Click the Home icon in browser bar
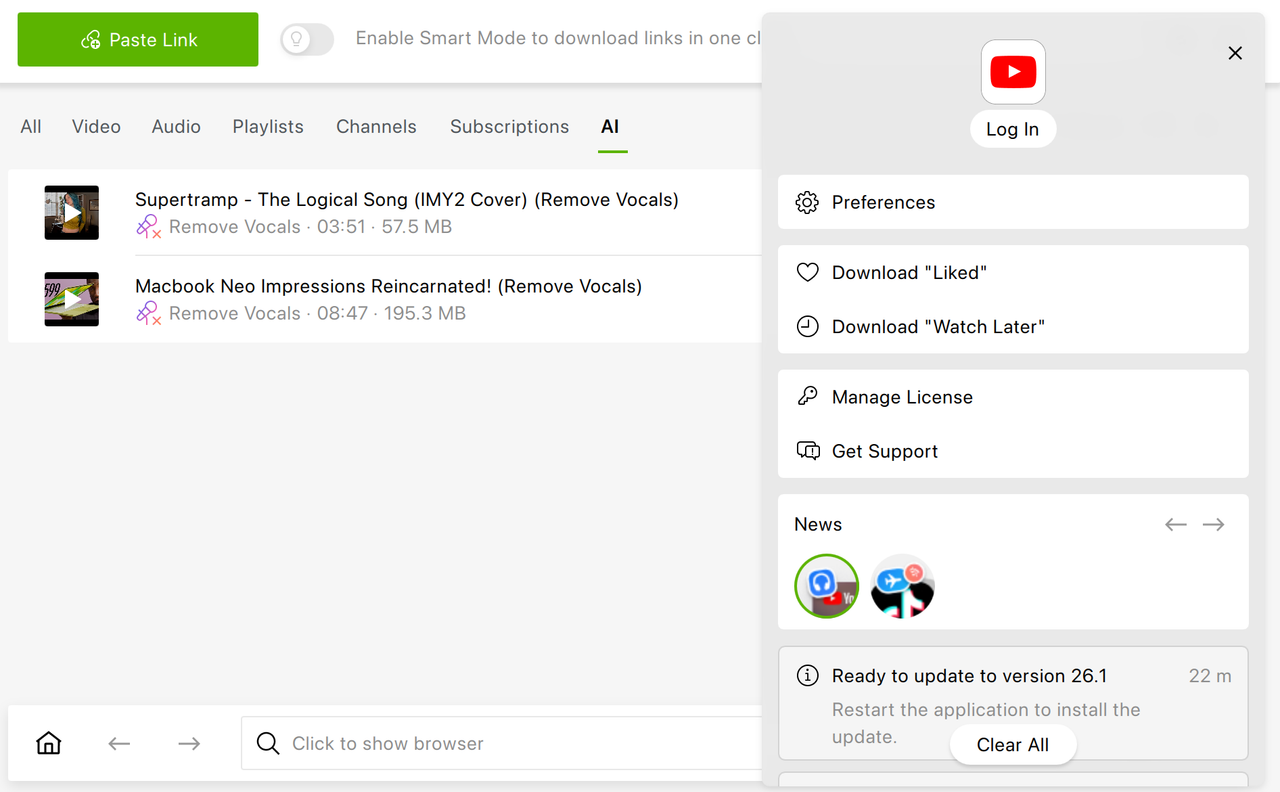 point(48,743)
